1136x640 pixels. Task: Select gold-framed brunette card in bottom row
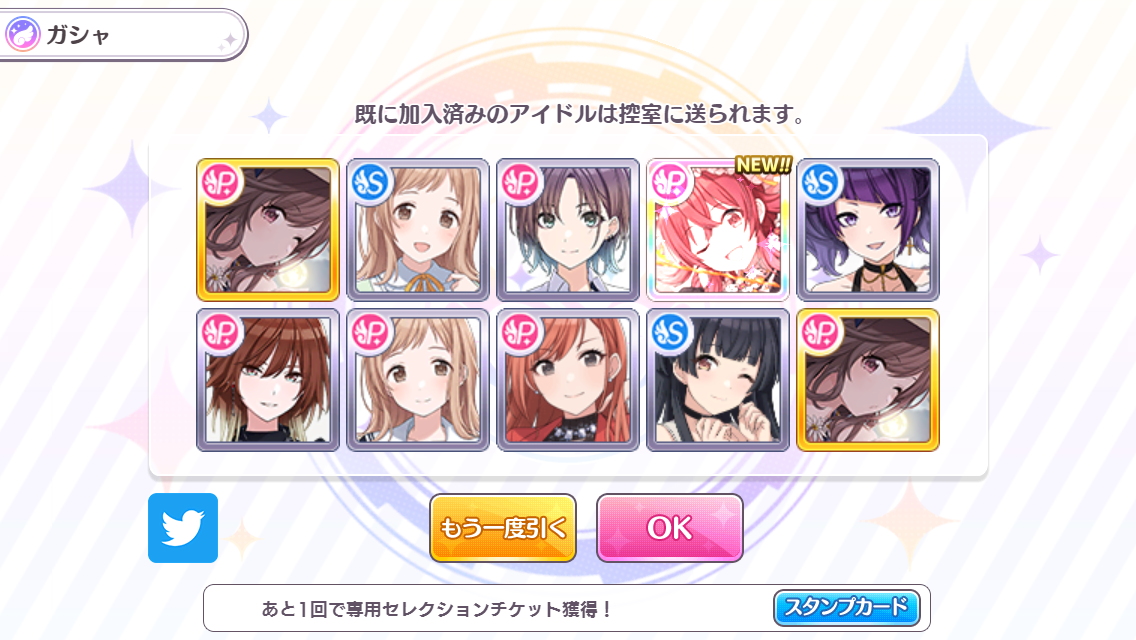[867, 380]
